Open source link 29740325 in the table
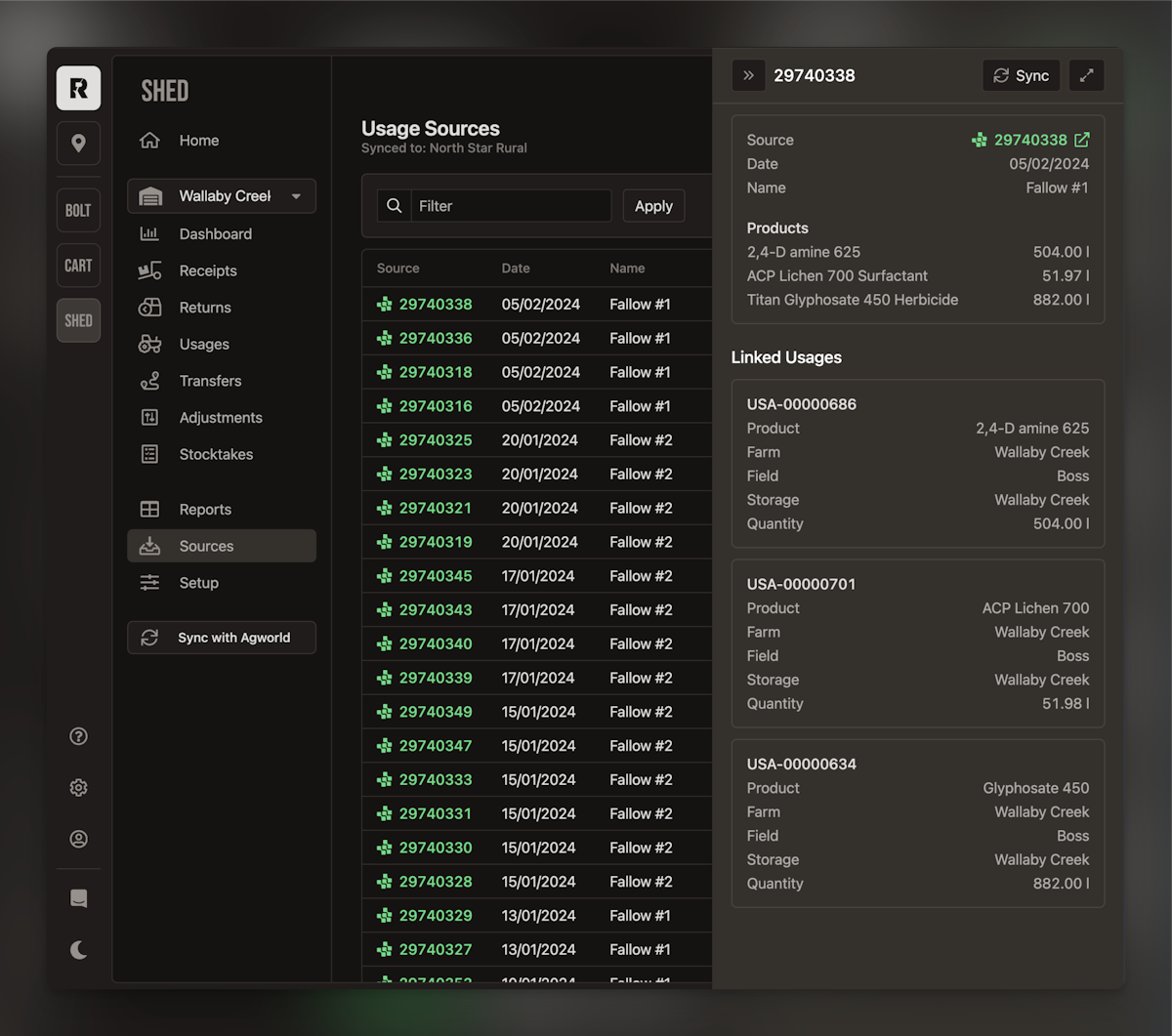Image resolution: width=1172 pixels, height=1036 pixels. (436, 440)
